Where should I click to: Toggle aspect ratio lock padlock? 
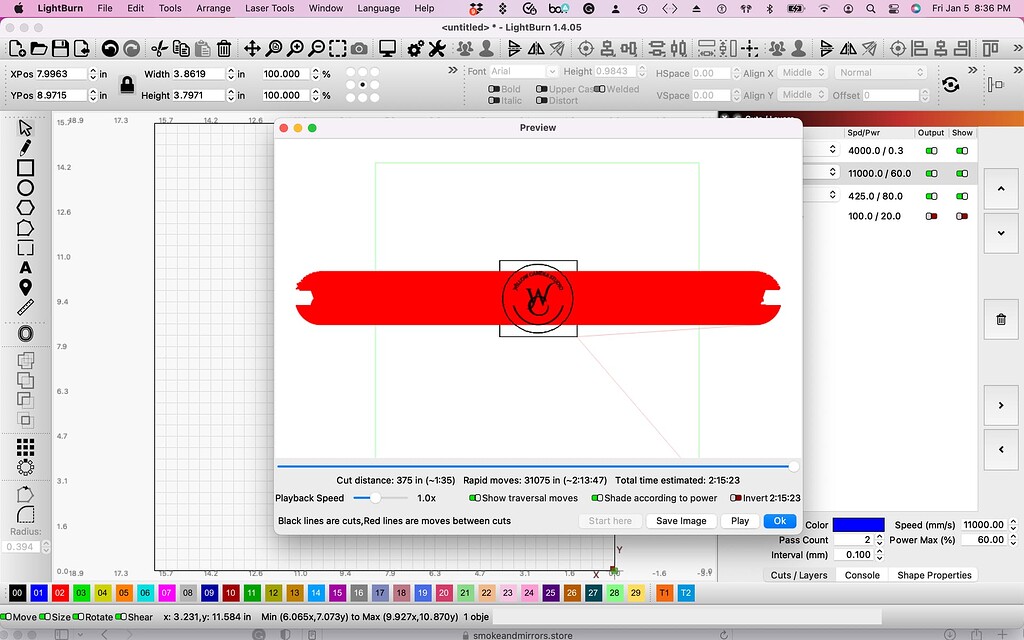point(127,84)
